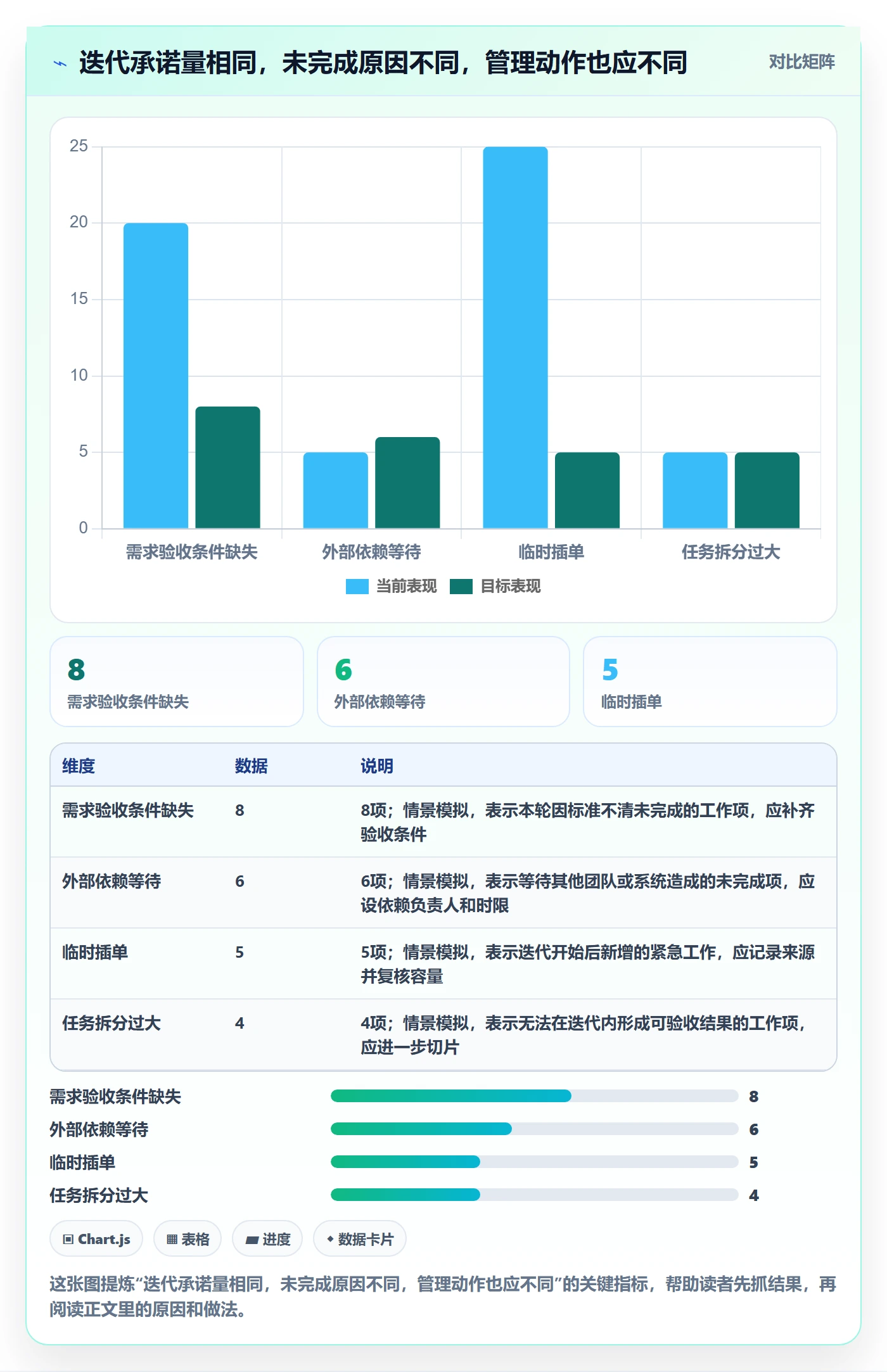Click the grid icon in 表格 chip
Image resolution: width=887 pixels, height=1372 pixels.
(x=172, y=1240)
